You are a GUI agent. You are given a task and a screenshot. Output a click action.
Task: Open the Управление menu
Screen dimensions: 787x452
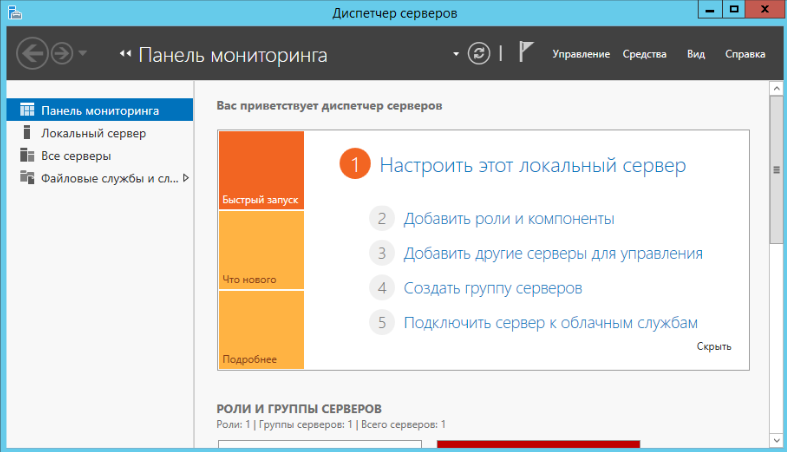pos(581,54)
